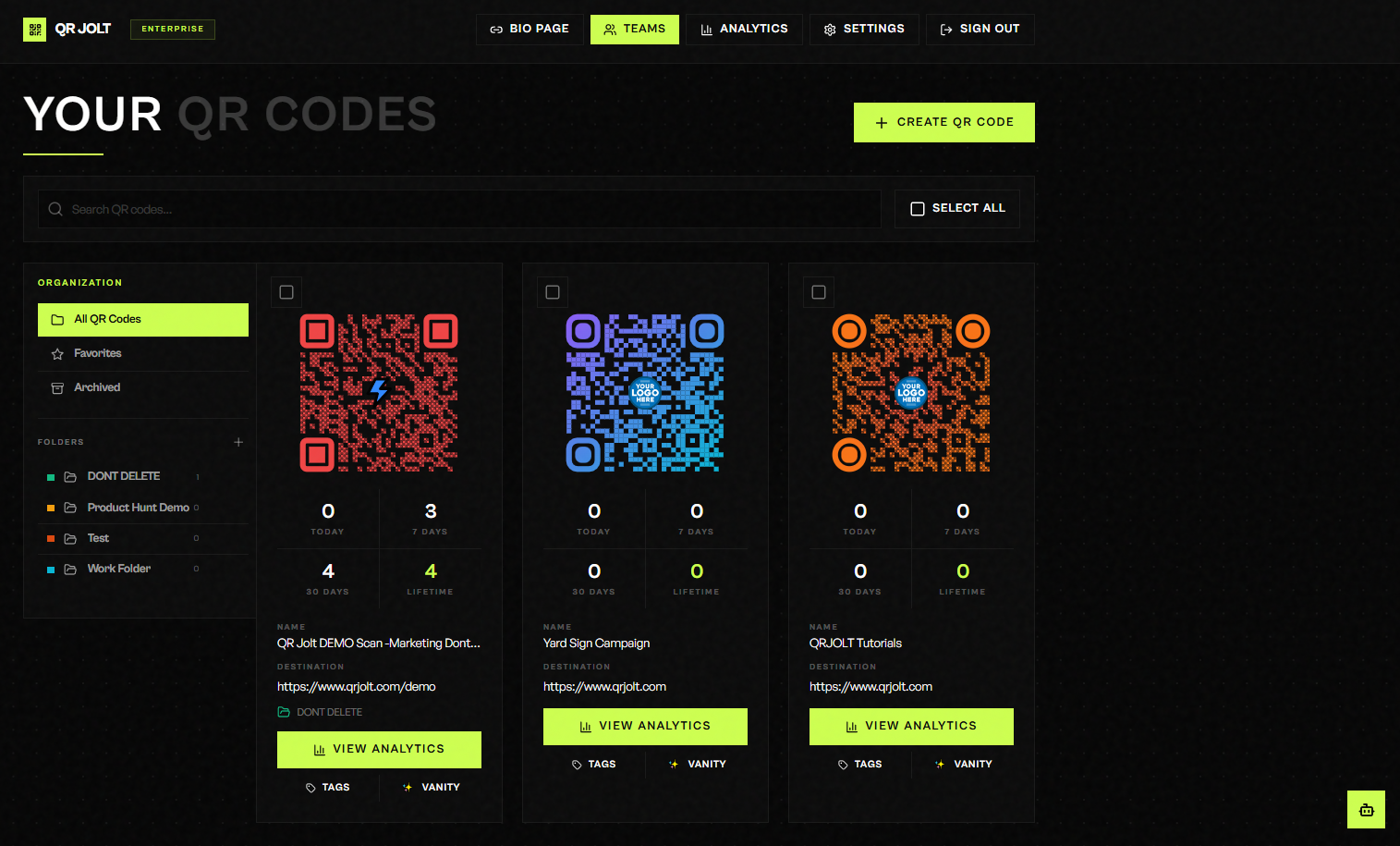Create a new QR code
Image resolution: width=1400 pixels, height=846 pixels.
[944, 122]
